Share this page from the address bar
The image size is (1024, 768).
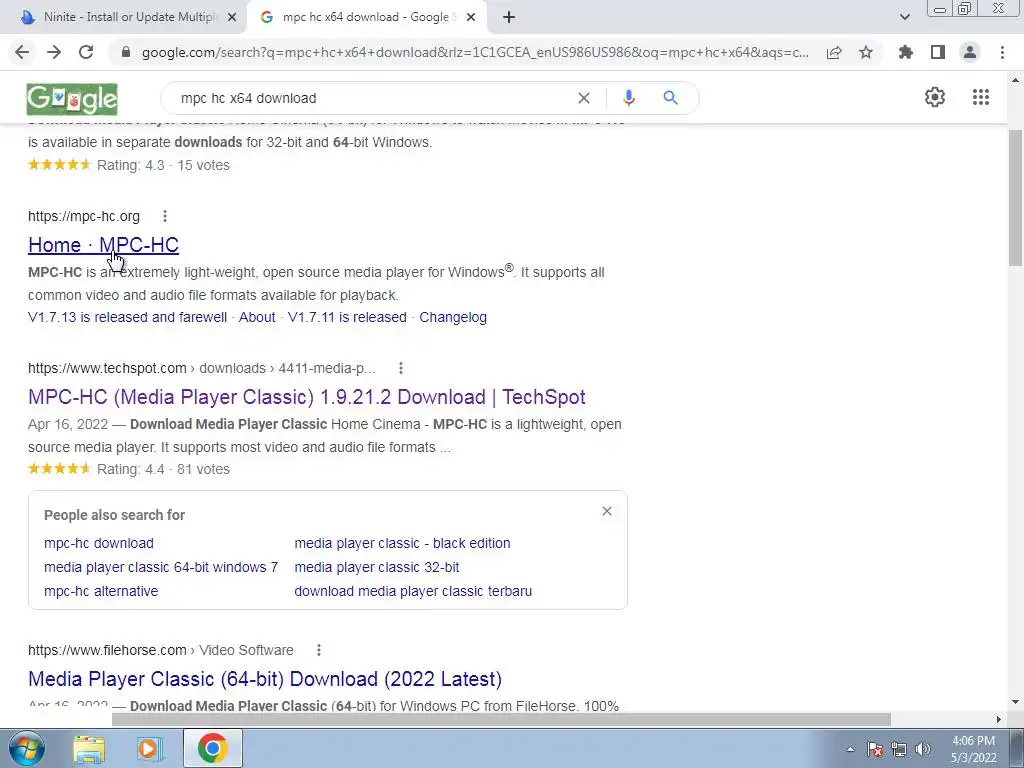[x=834, y=52]
